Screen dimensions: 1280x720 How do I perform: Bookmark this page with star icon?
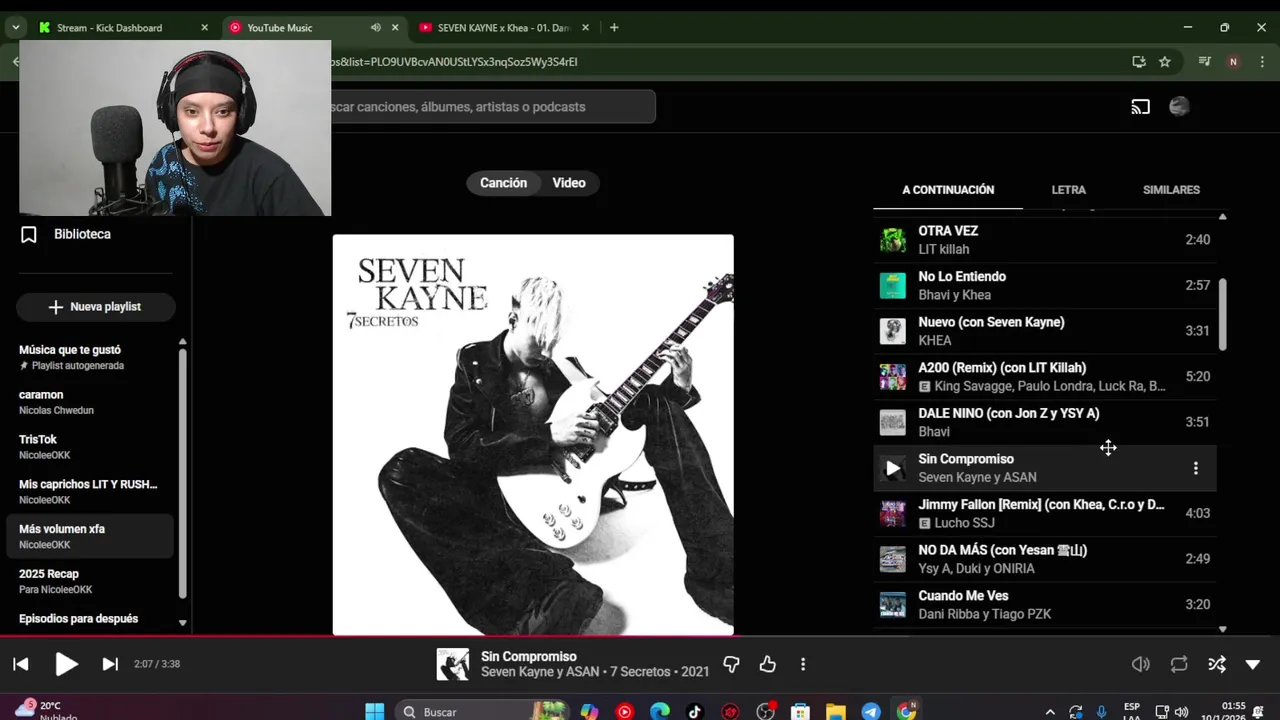pos(1165,62)
